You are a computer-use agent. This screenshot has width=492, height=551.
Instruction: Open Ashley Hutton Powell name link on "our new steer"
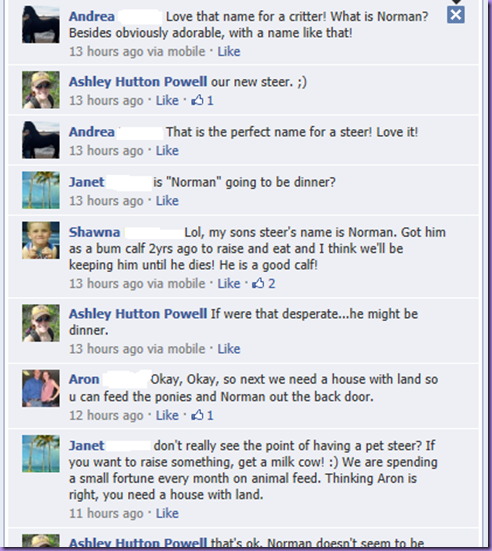(138, 82)
